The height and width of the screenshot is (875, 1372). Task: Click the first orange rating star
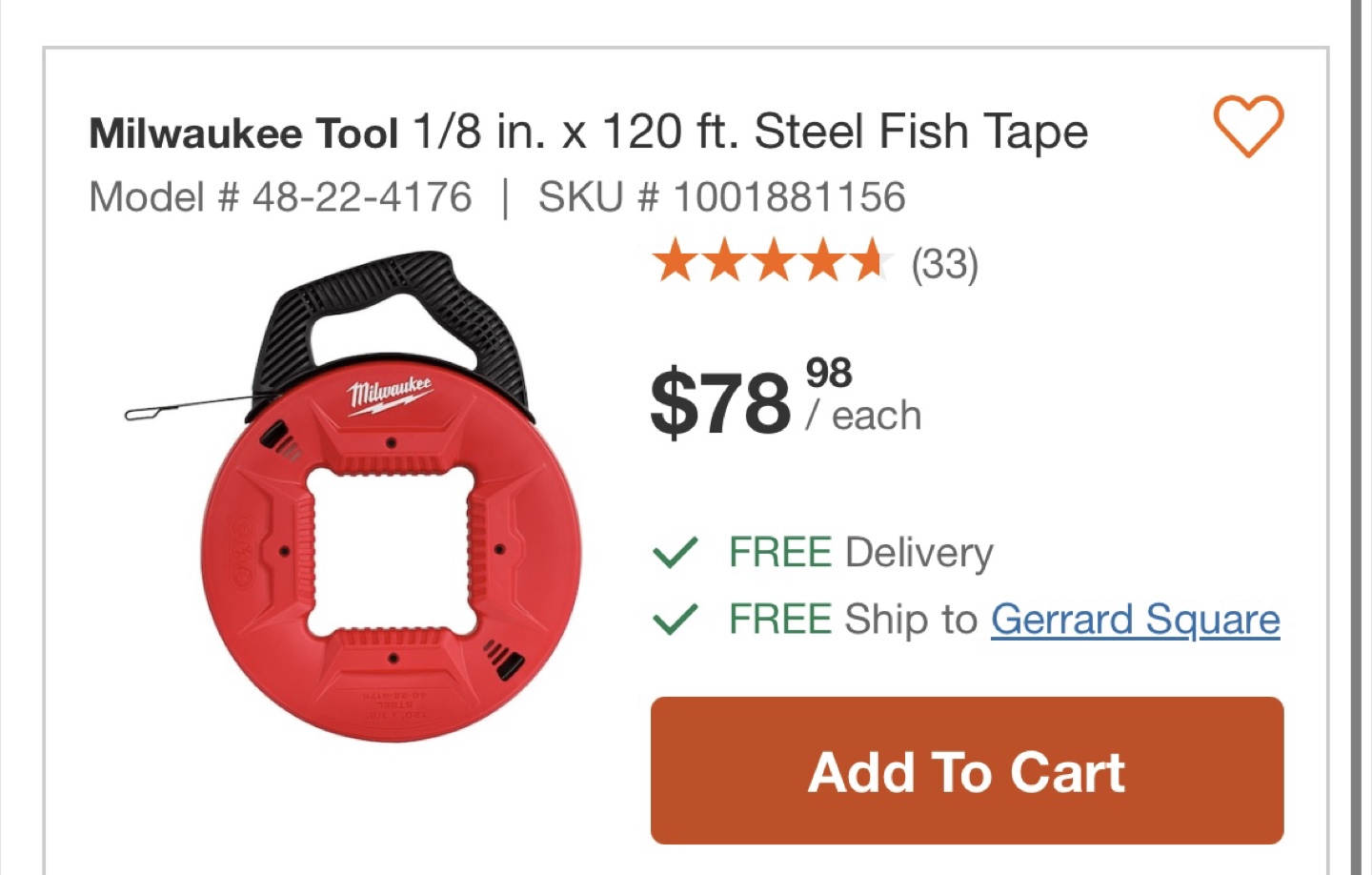click(675, 261)
